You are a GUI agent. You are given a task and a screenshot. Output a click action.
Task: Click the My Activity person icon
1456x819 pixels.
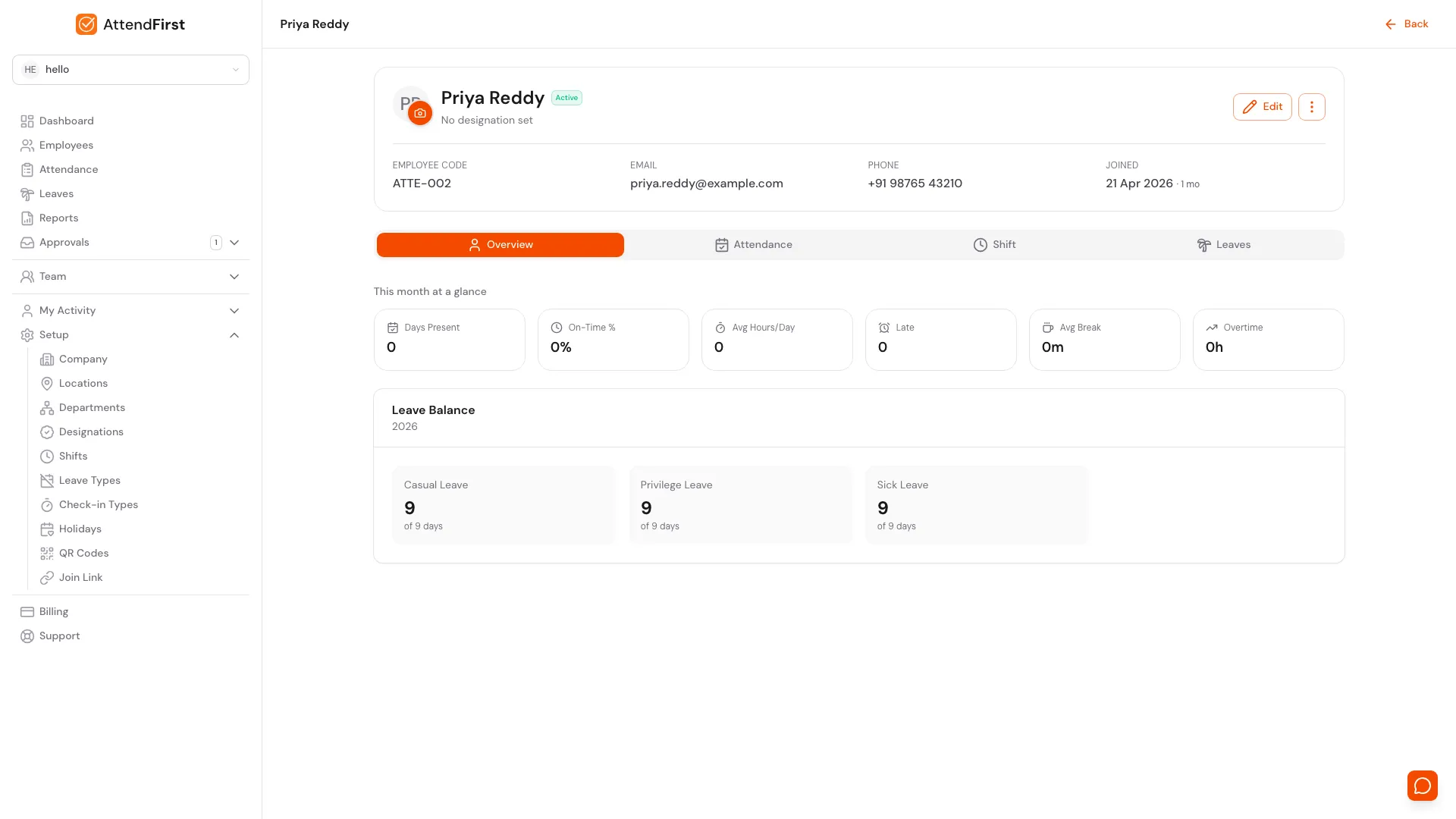click(x=27, y=311)
